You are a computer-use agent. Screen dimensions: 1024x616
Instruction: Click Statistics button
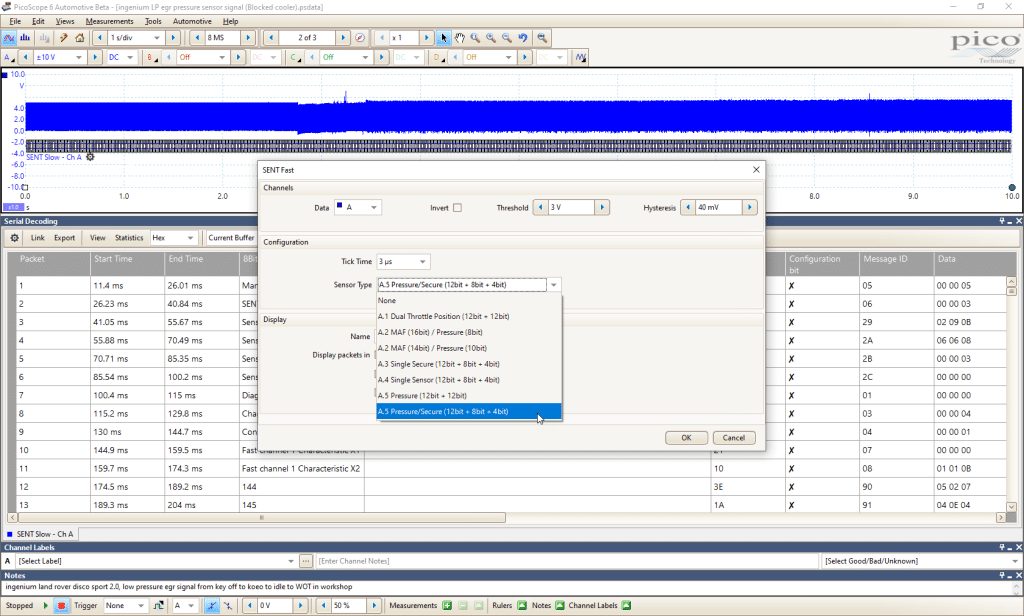129,238
